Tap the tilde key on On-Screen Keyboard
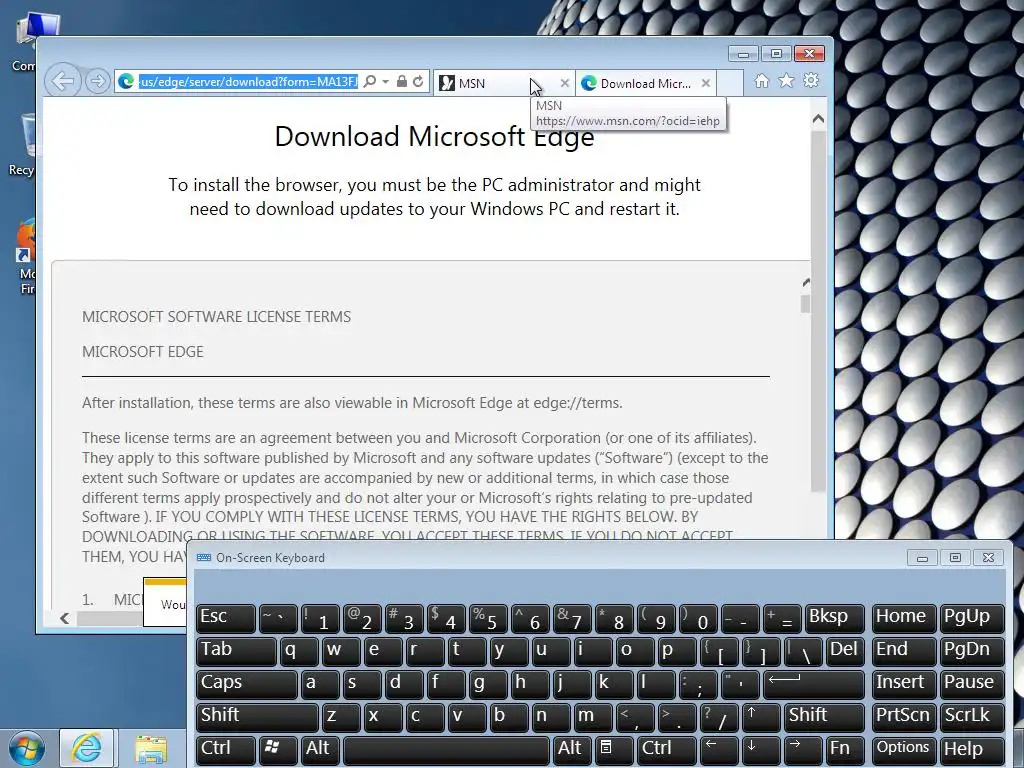The image size is (1024, 768). 278,618
